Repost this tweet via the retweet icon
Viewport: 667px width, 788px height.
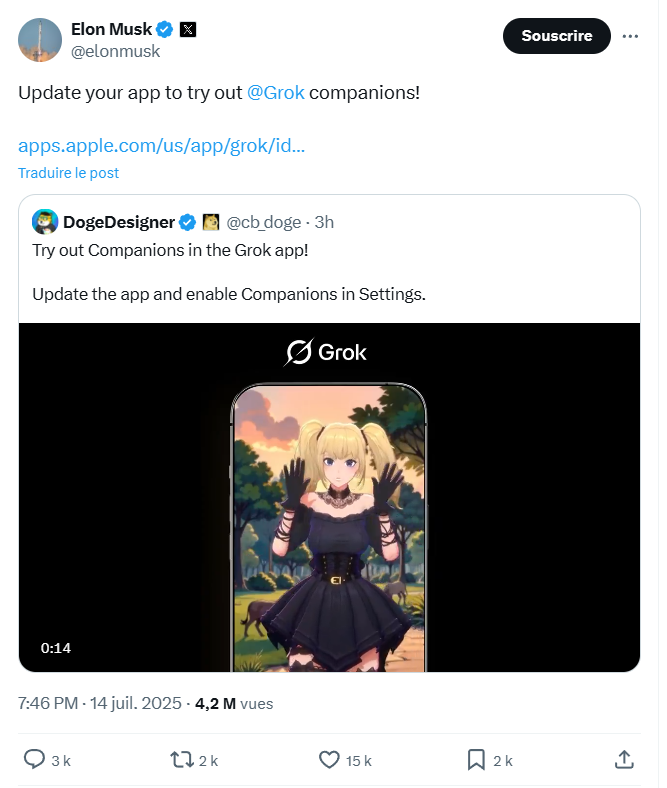point(181,759)
